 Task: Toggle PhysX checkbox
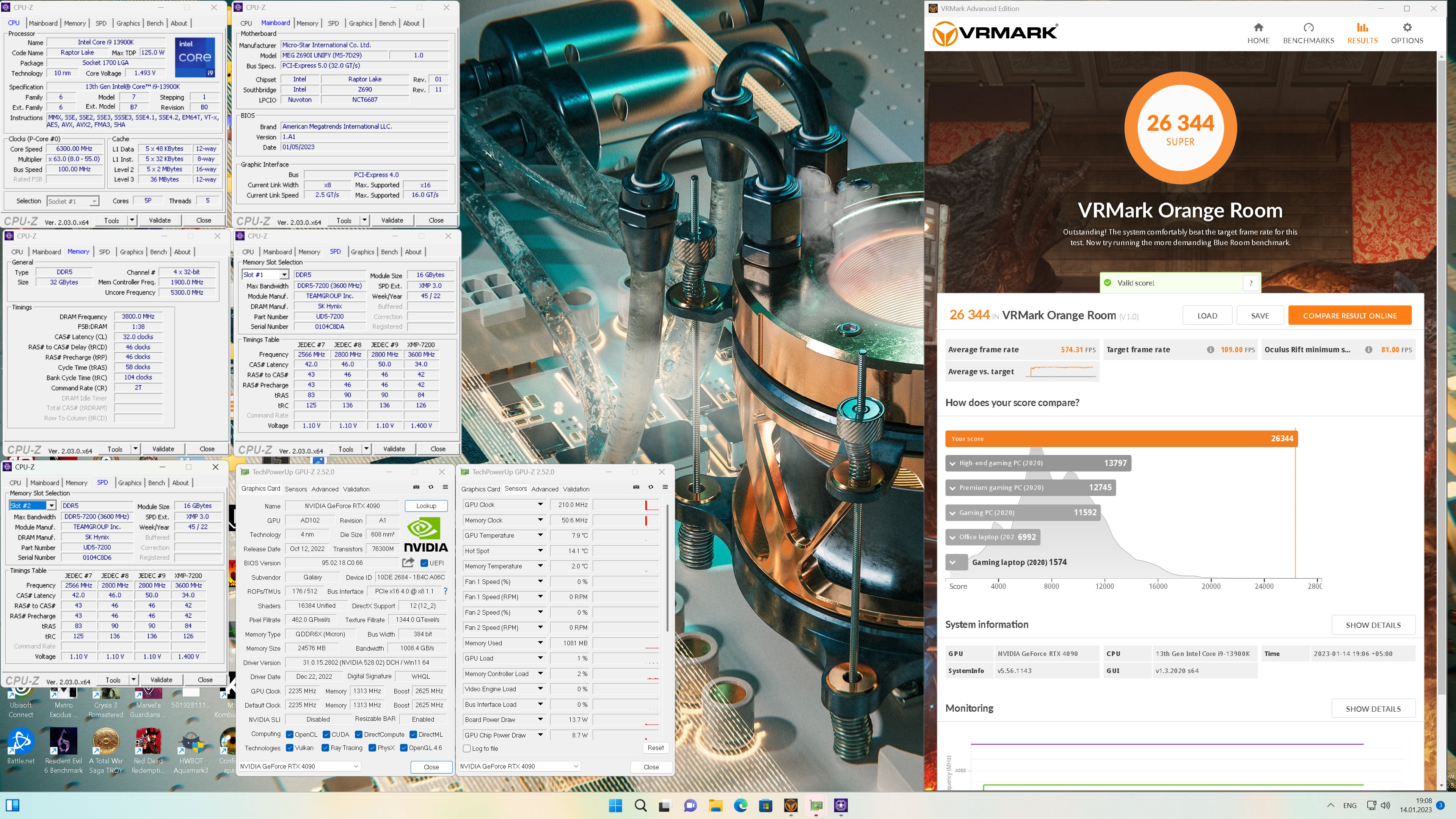[372, 748]
